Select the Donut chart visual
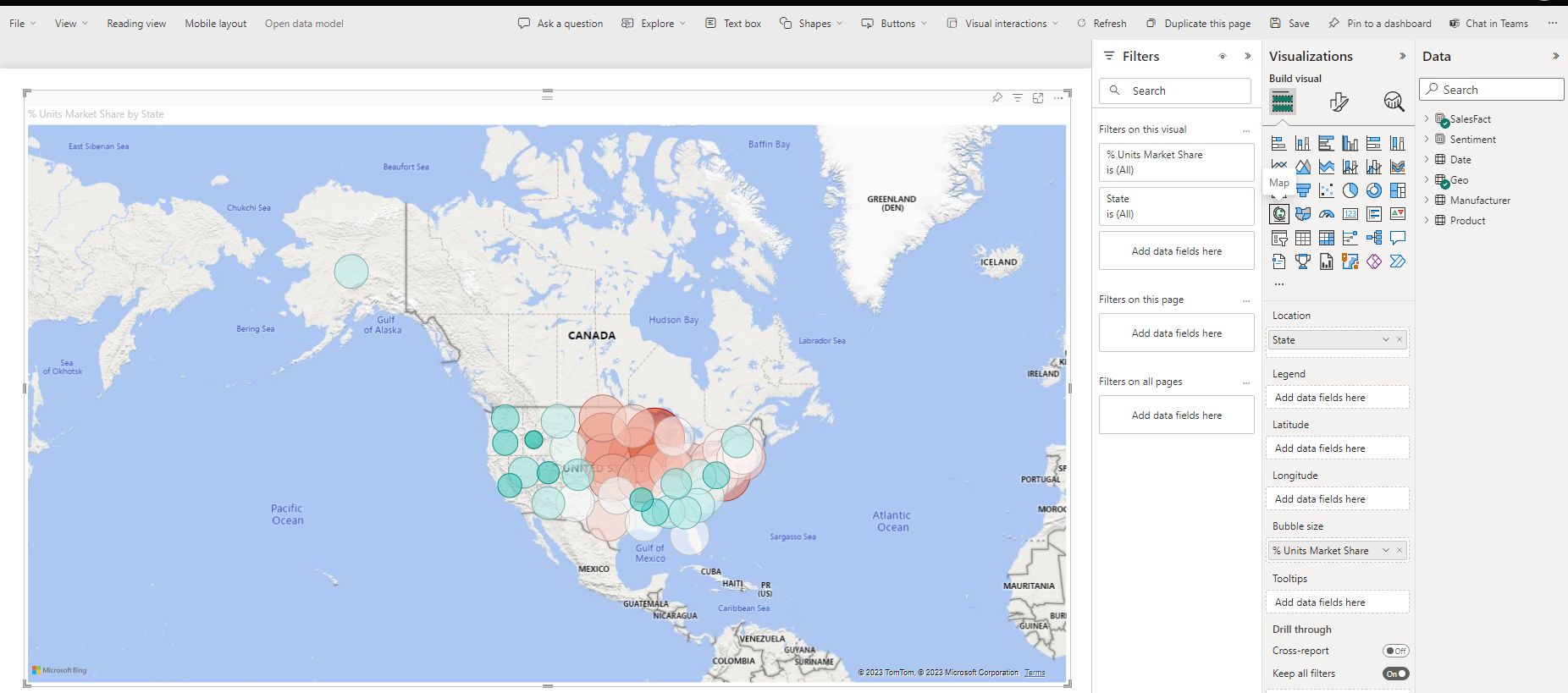 coord(1374,190)
